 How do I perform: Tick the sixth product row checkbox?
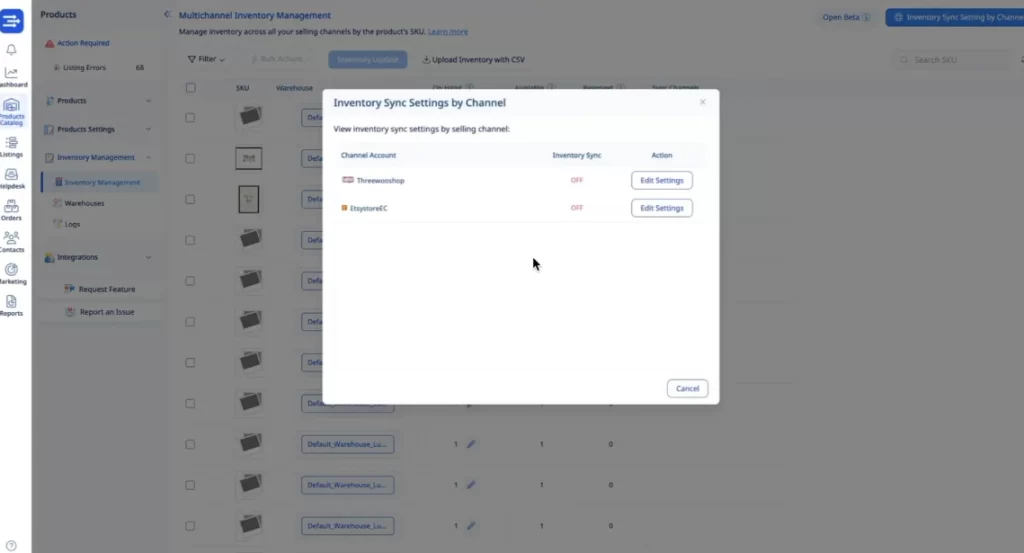point(190,322)
